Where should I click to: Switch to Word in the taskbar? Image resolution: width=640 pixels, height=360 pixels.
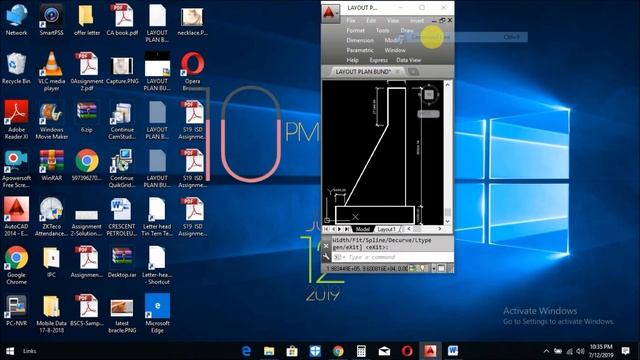(x=453, y=351)
